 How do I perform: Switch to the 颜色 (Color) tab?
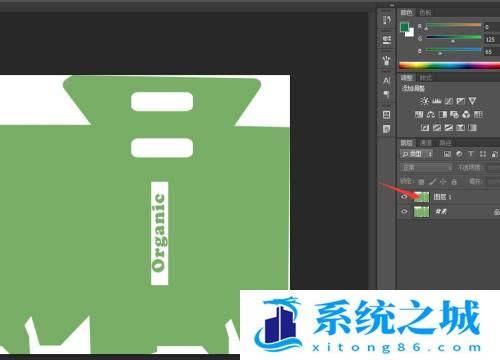(406, 13)
